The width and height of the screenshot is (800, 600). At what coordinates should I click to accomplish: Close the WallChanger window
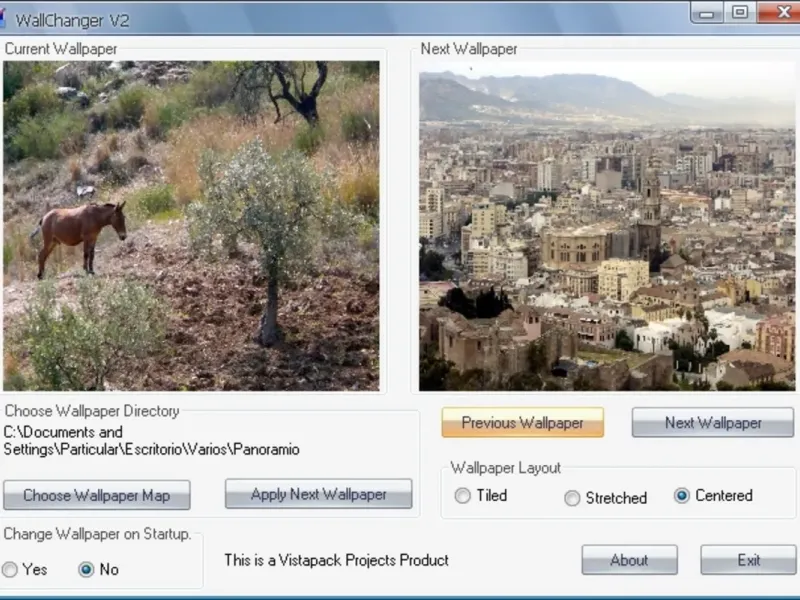click(x=780, y=12)
